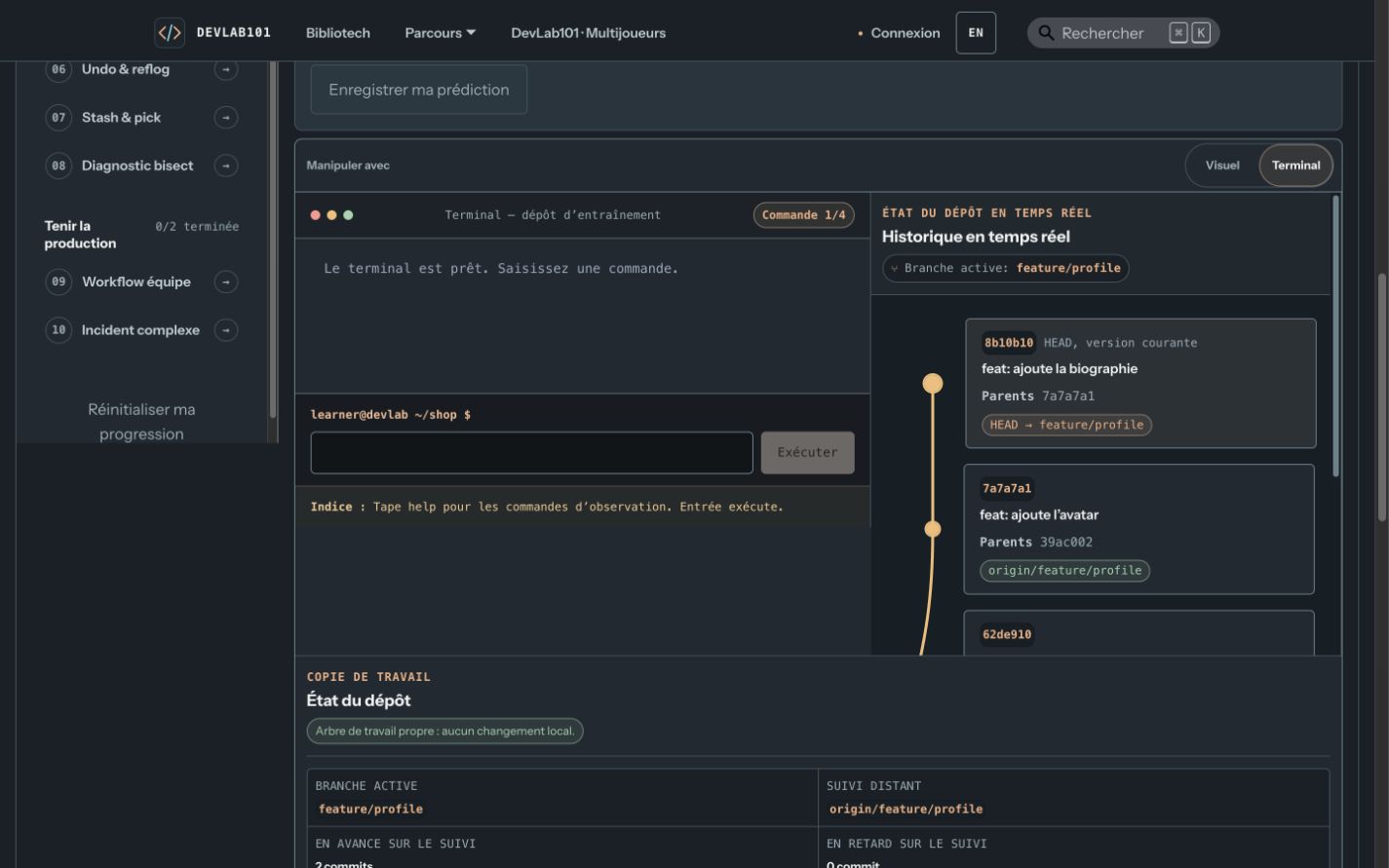Click the DevLab101 code logo icon
This screenshot has height=868, width=1389.
(170, 32)
